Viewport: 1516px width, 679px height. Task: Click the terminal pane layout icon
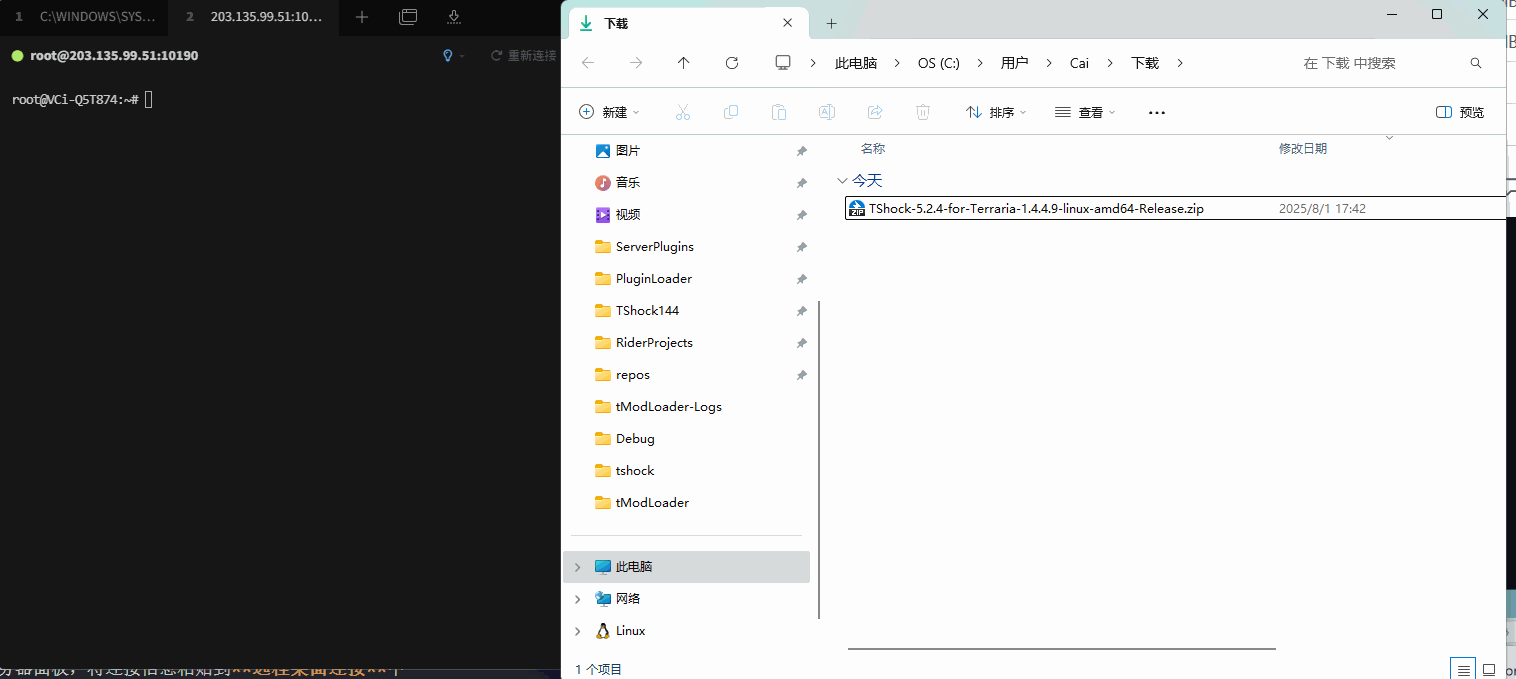pyautogui.click(x=408, y=17)
